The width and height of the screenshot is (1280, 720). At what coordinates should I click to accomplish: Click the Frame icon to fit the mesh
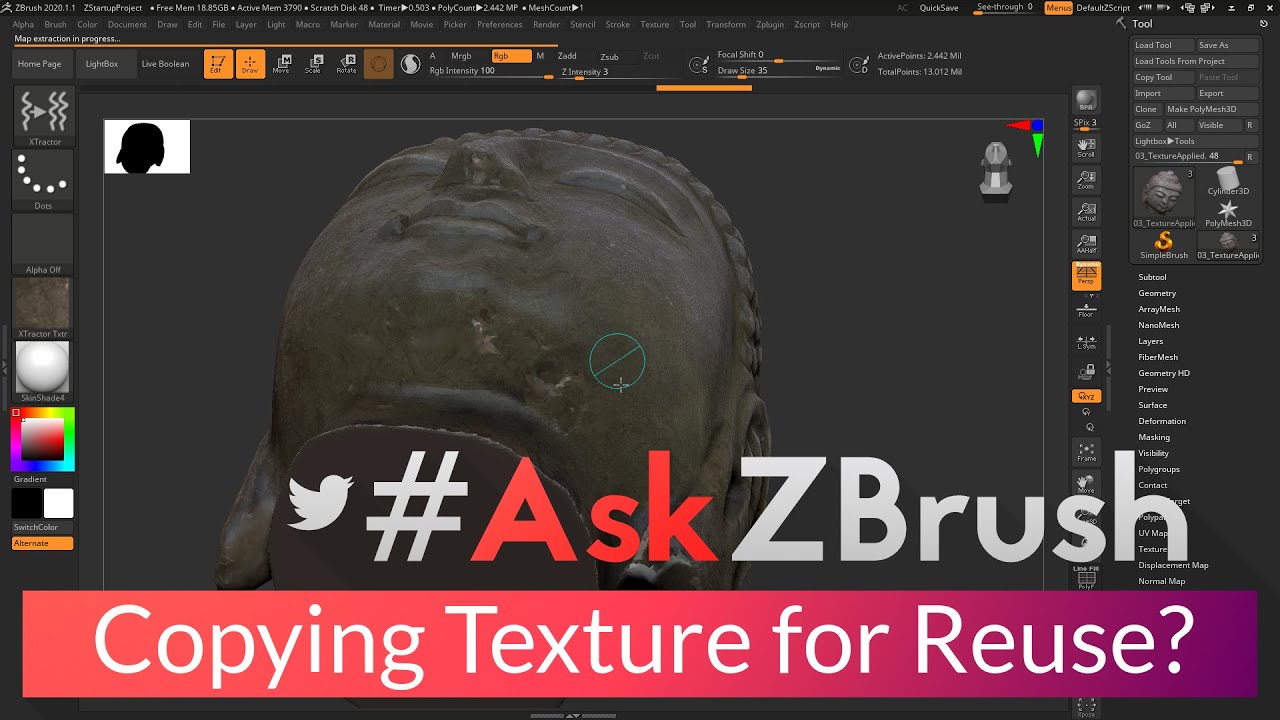pos(1086,453)
